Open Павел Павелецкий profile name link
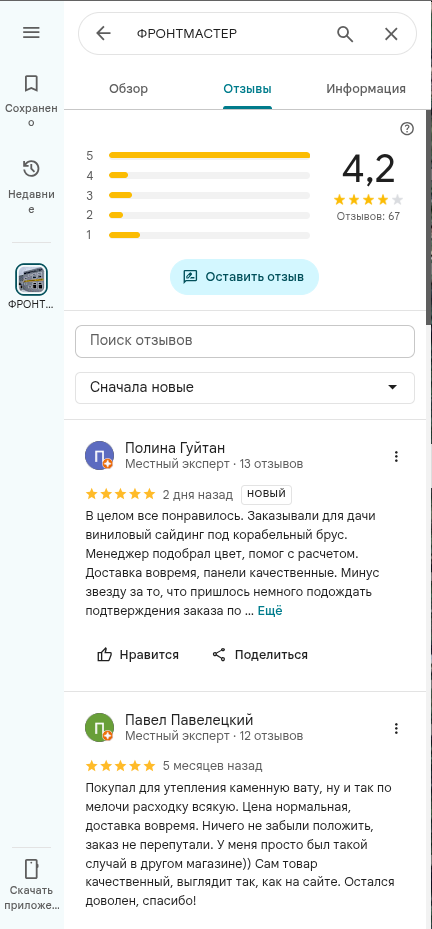The height and width of the screenshot is (929, 432). [189, 720]
